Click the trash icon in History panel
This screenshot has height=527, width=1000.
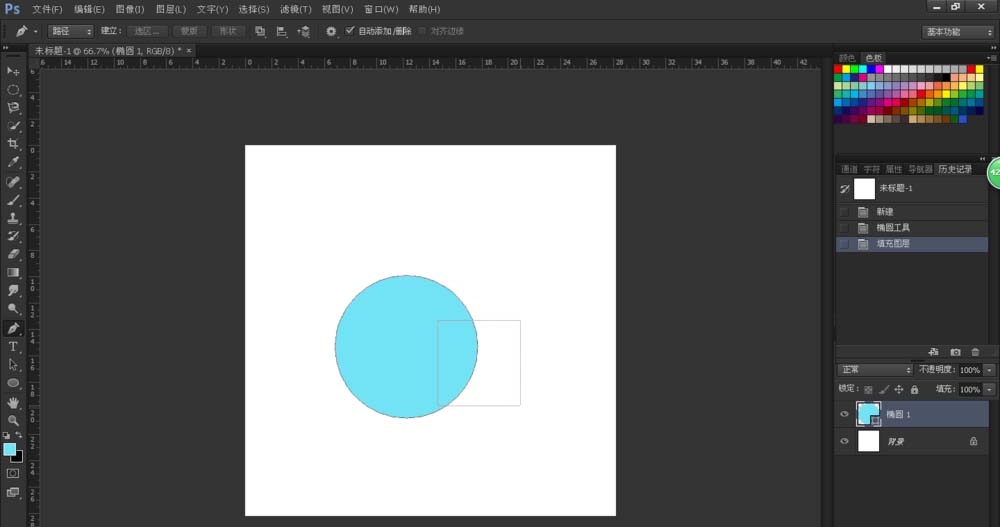975,352
